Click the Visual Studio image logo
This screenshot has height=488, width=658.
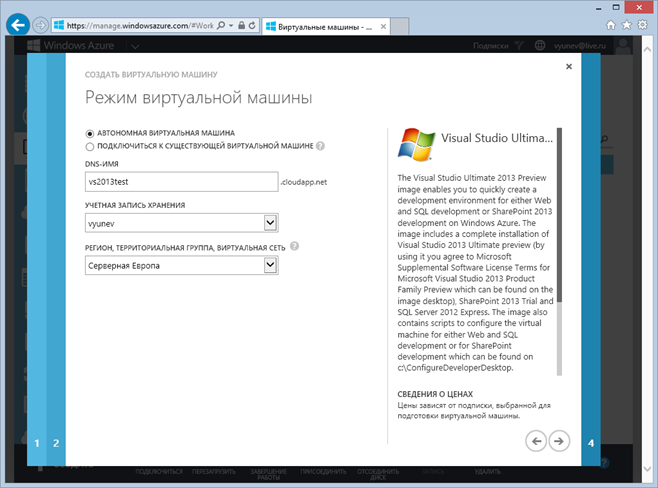click(416, 144)
